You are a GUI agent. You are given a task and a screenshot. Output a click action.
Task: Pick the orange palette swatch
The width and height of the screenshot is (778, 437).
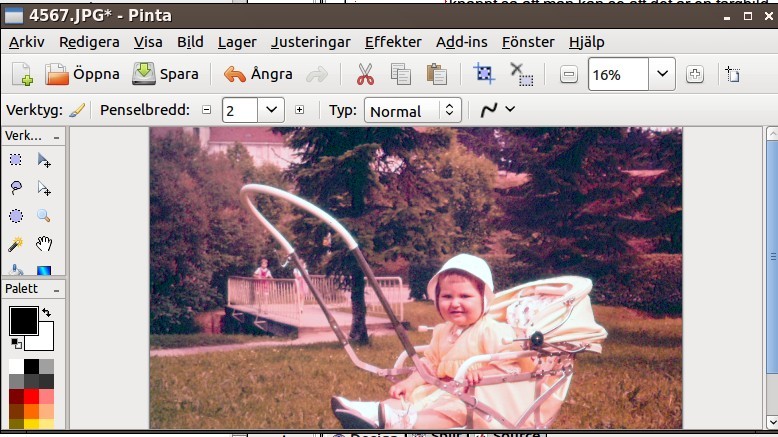click(x=31, y=411)
